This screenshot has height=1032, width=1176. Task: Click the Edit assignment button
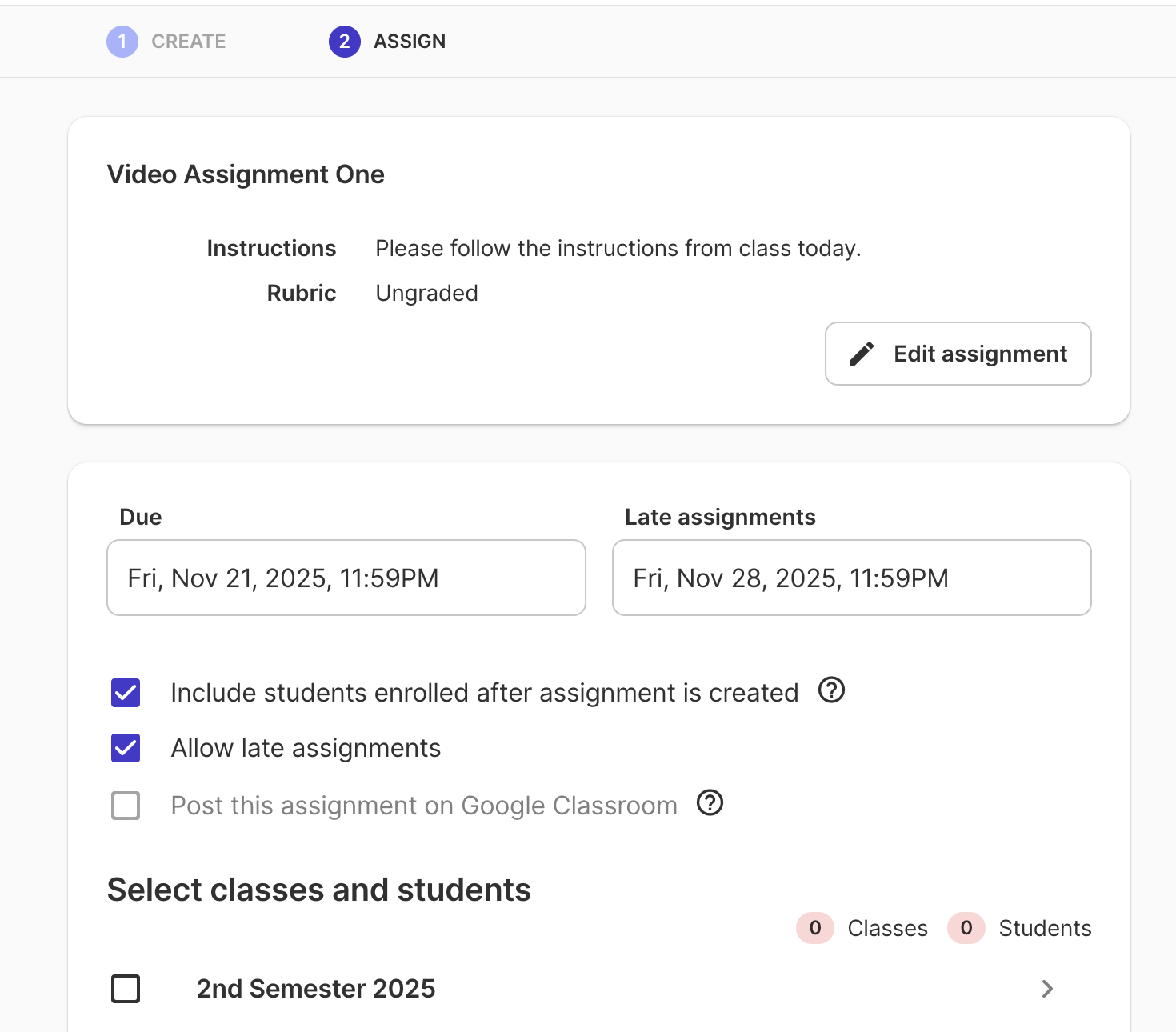(x=958, y=354)
